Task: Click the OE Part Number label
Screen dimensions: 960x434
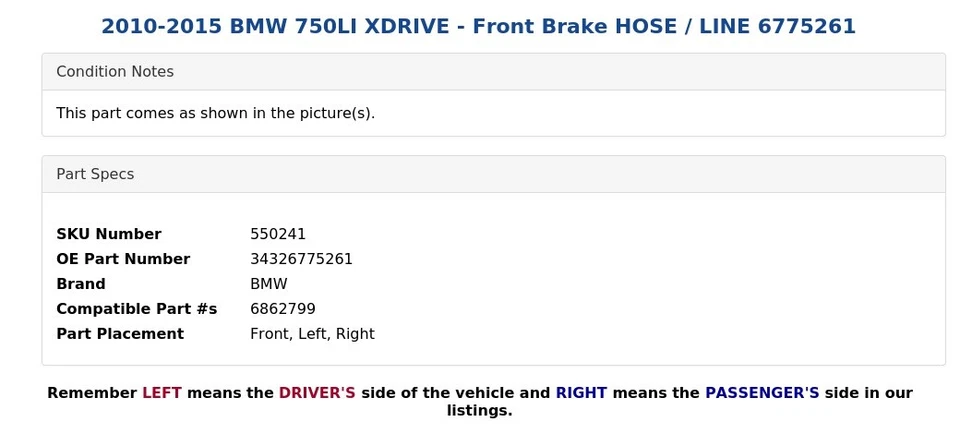Action: (123, 259)
